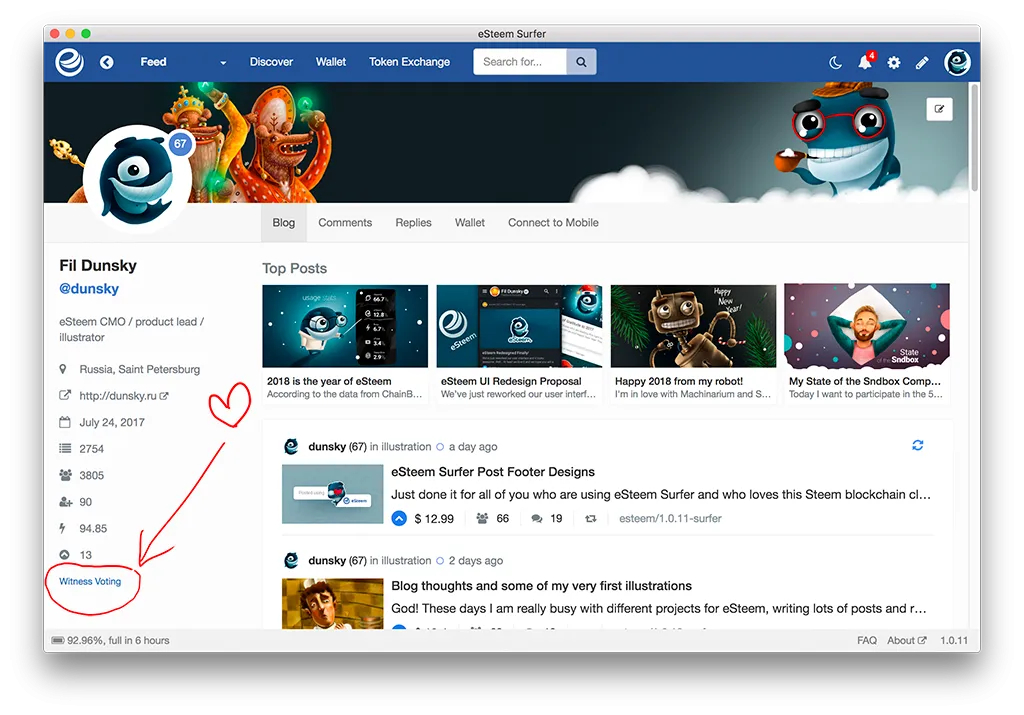Click '92.96%, full in 6 hours' status text
This screenshot has height=715, width=1024.
[118, 641]
